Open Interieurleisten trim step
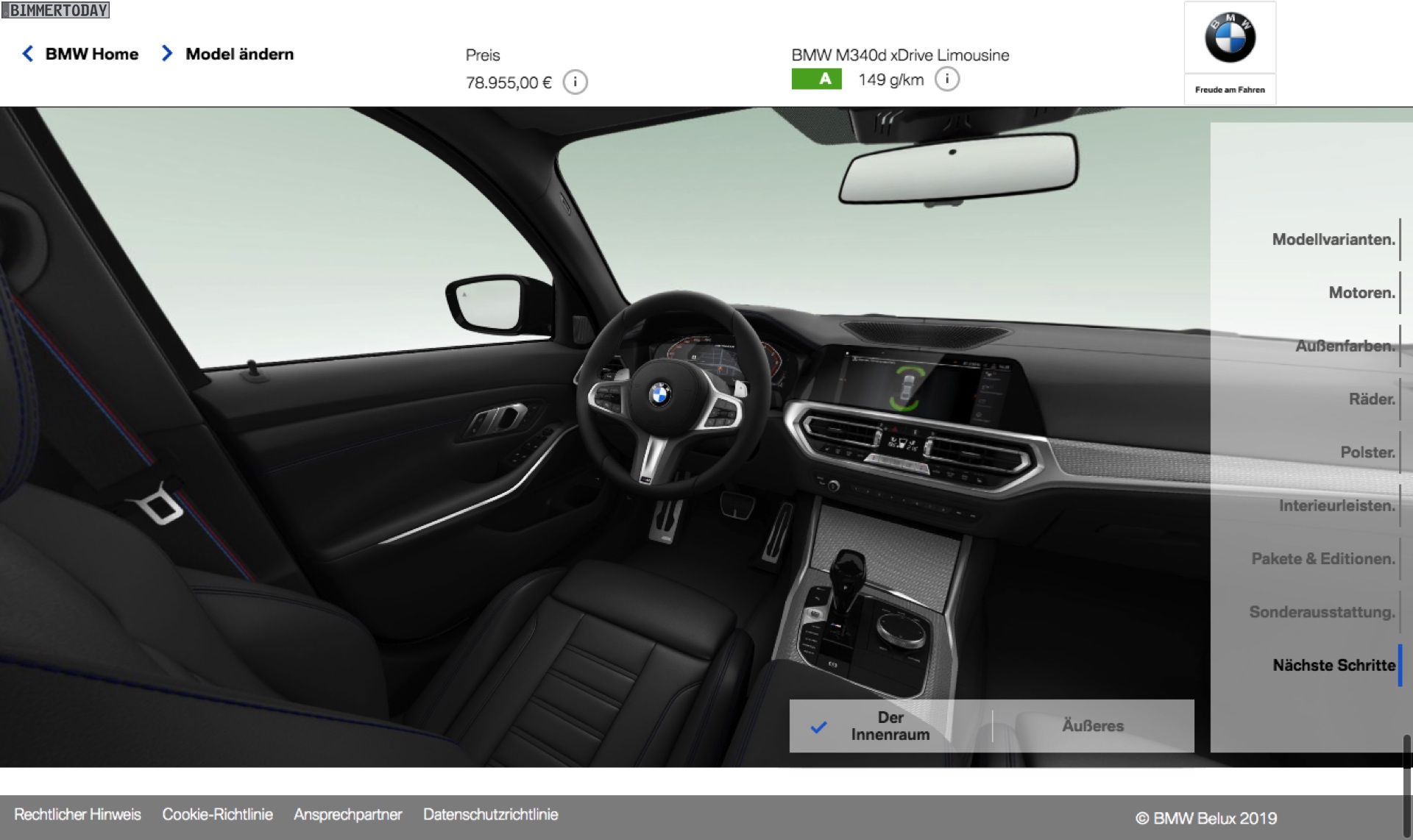The height and width of the screenshot is (840, 1413). [x=1336, y=505]
